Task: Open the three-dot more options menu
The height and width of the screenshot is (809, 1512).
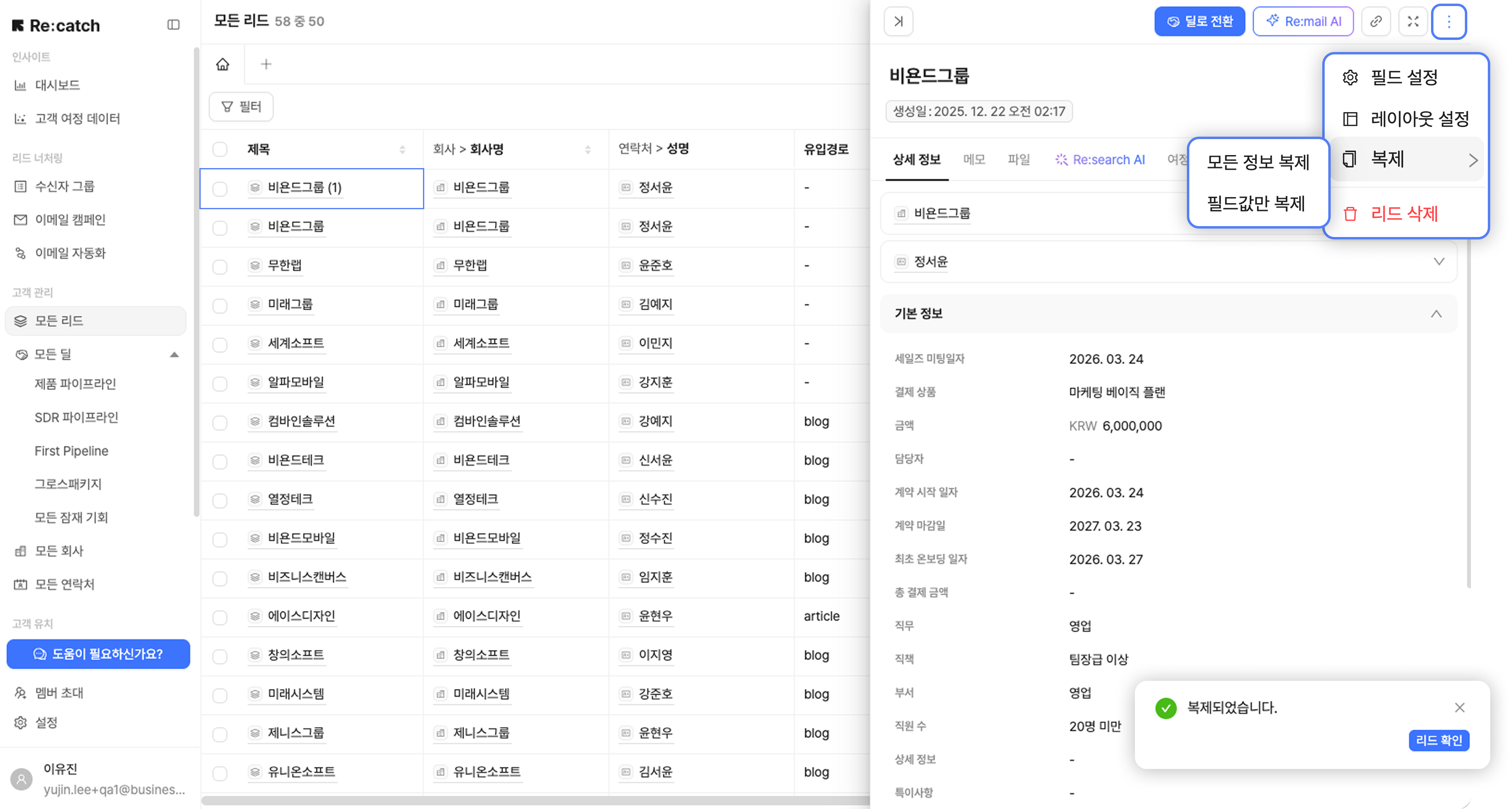Action: click(x=1449, y=22)
